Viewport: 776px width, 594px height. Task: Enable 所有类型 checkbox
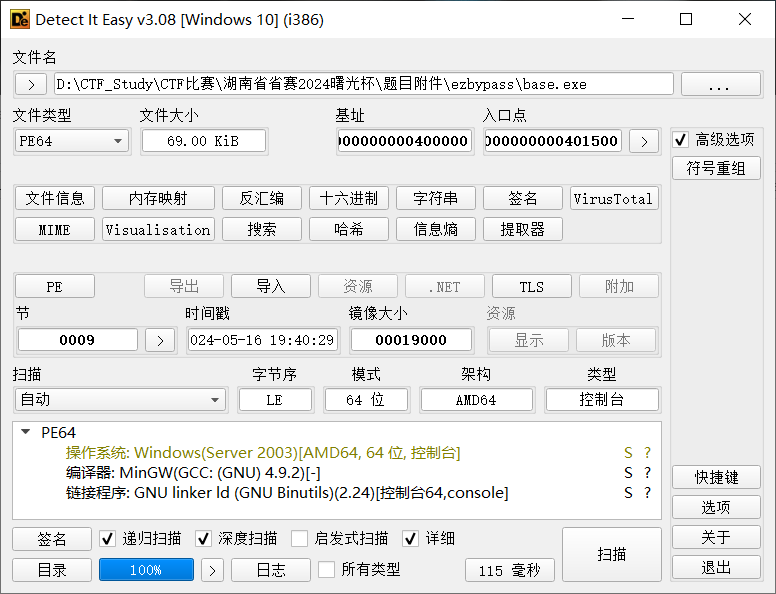point(326,570)
